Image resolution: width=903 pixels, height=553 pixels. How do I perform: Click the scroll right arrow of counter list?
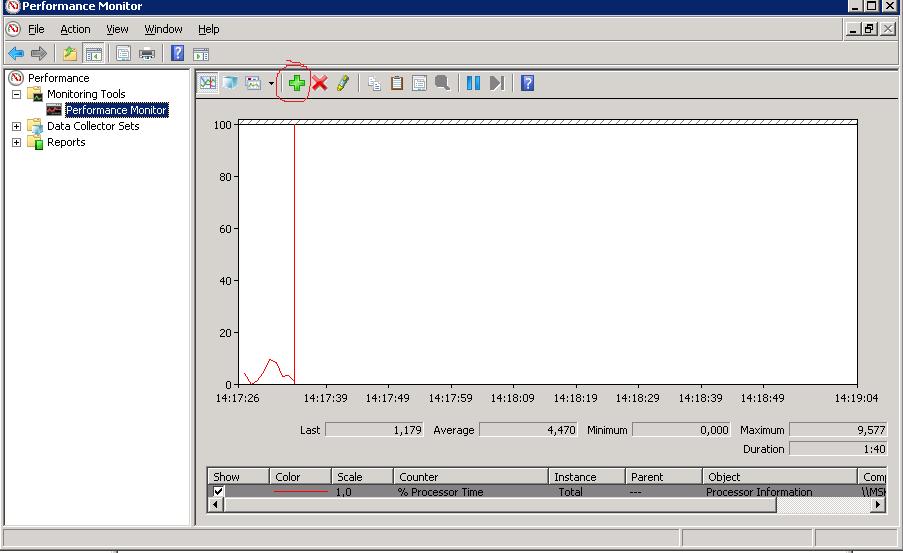pos(878,505)
